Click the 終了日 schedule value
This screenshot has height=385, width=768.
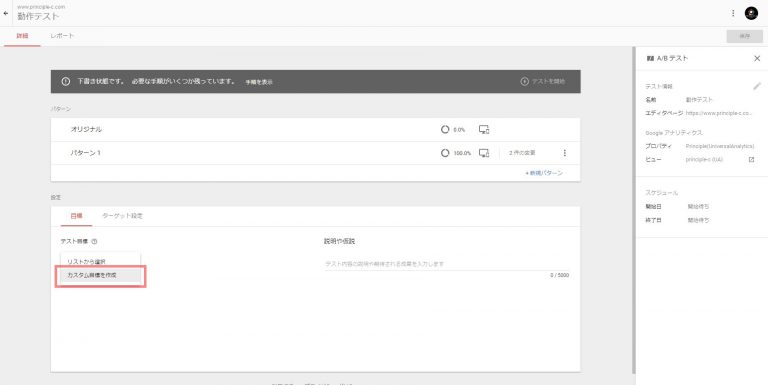698,220
